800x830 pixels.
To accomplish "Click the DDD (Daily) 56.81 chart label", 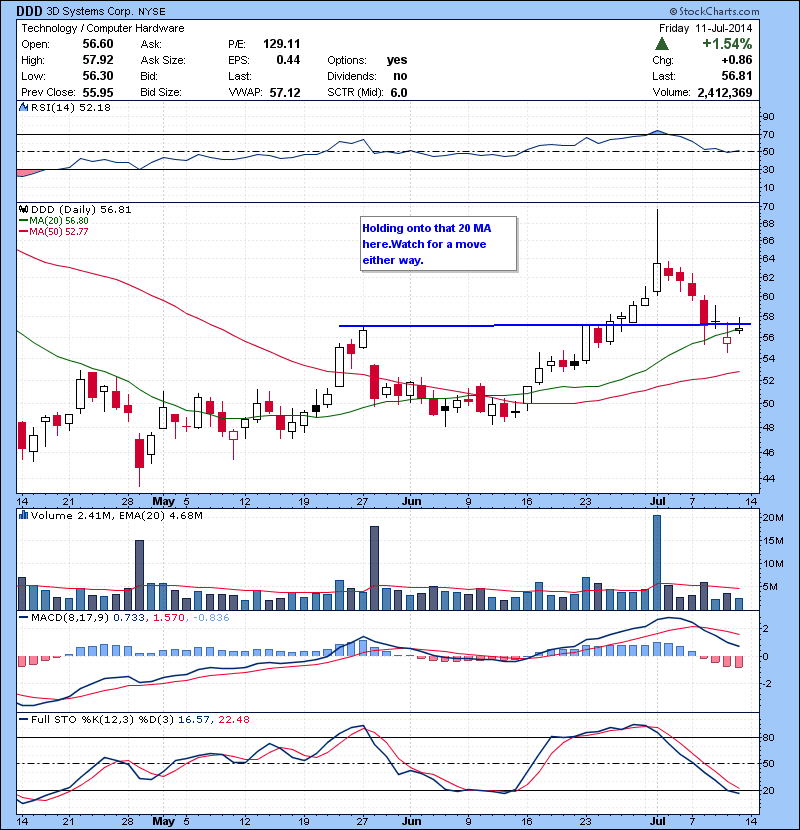I will (x=81, y=210).
